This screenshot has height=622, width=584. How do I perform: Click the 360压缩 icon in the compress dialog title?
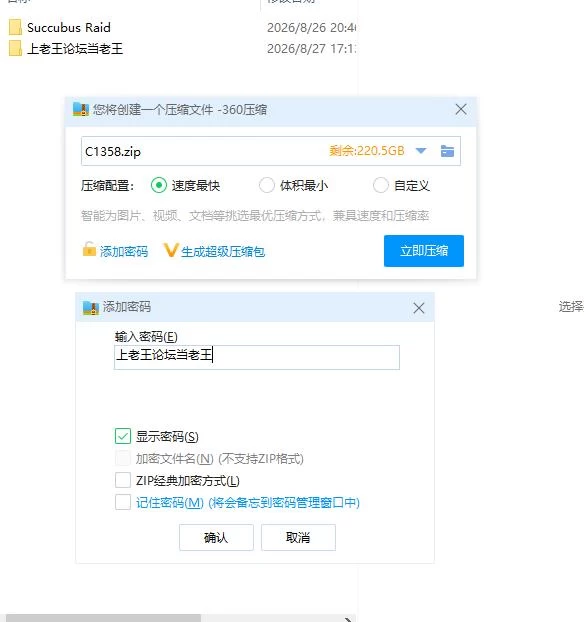[x=81, y=109]
